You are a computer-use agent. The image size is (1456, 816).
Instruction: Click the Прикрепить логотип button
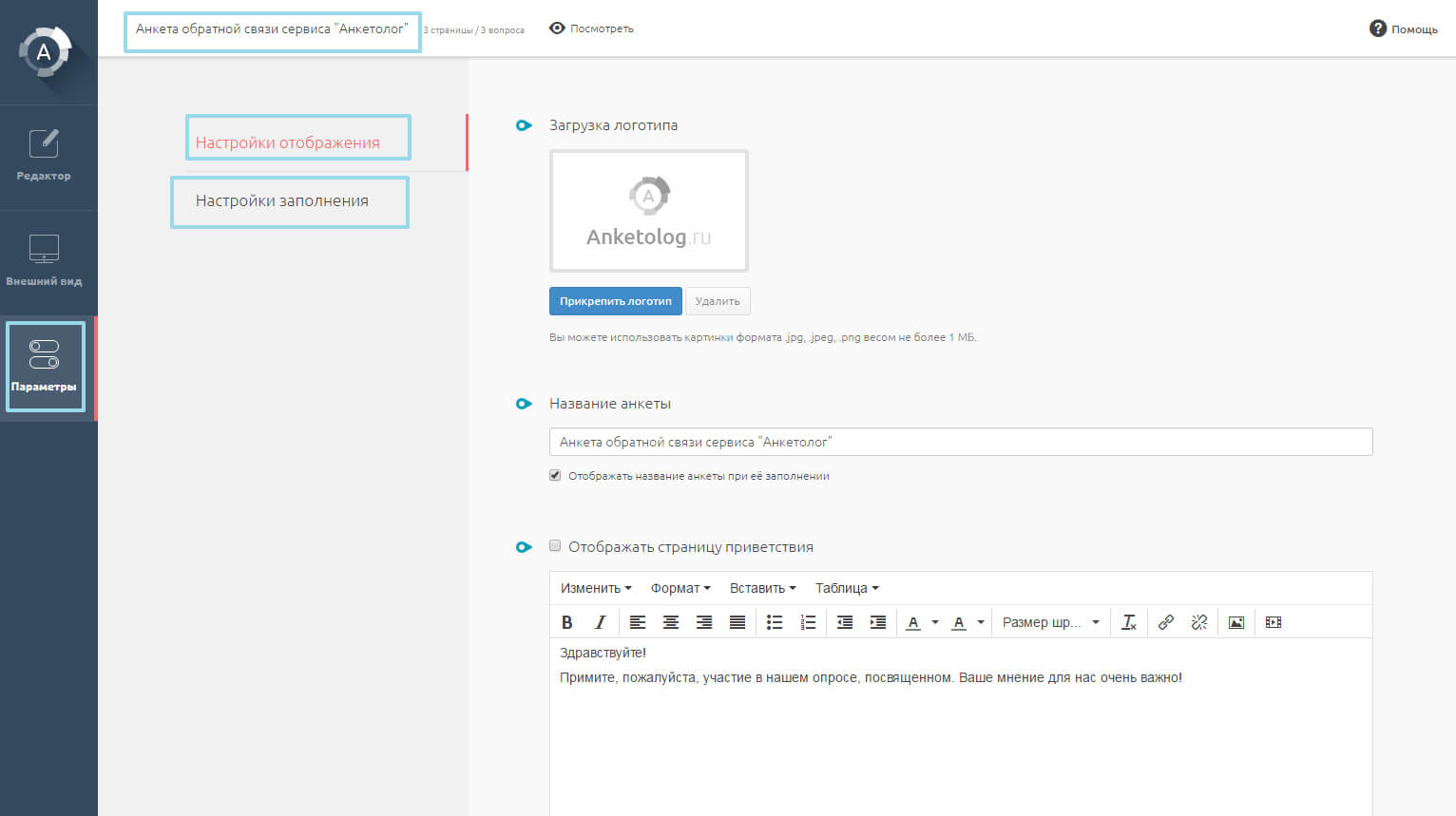(616, 301)
